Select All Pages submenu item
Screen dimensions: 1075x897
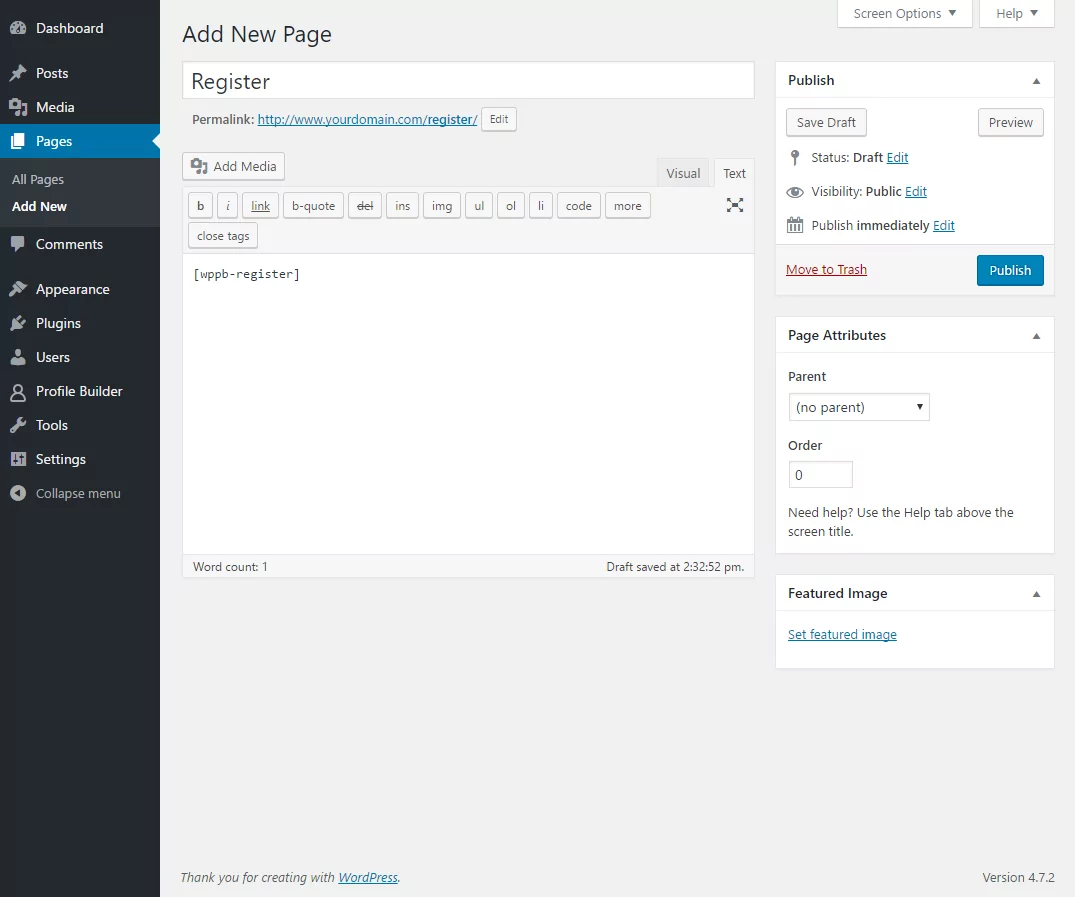38,179
